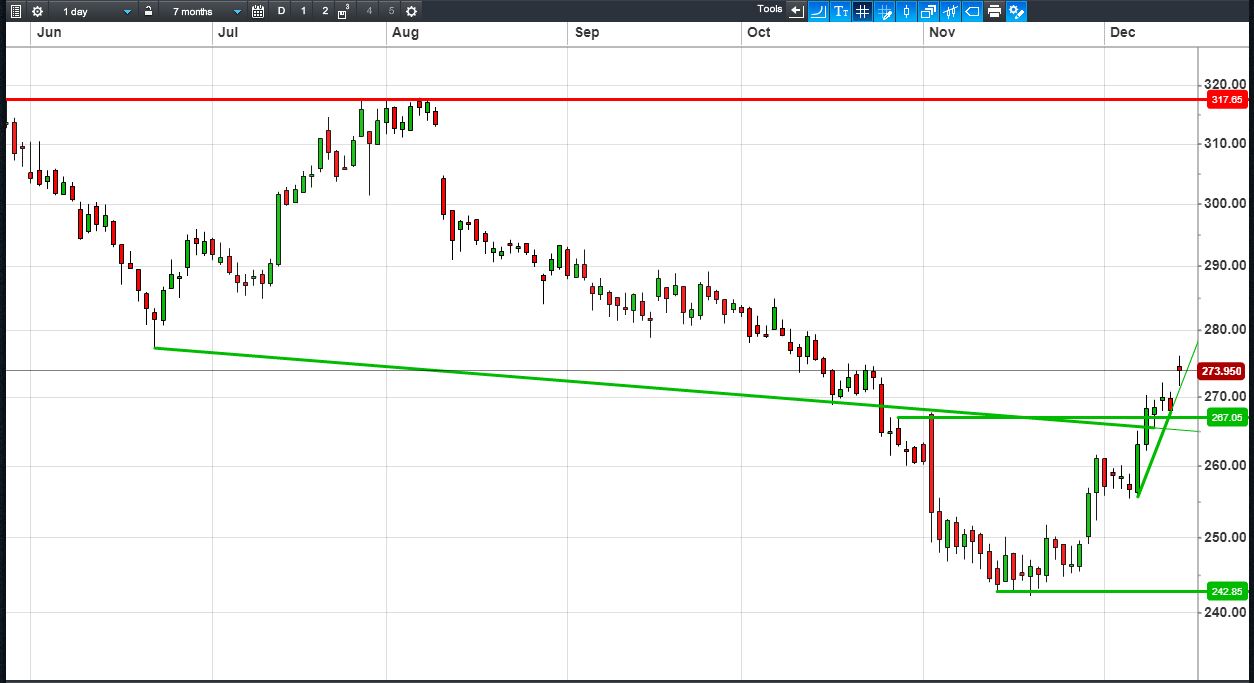Load saved layout 1
This screenshot has width=1254, height=683.
303,11
